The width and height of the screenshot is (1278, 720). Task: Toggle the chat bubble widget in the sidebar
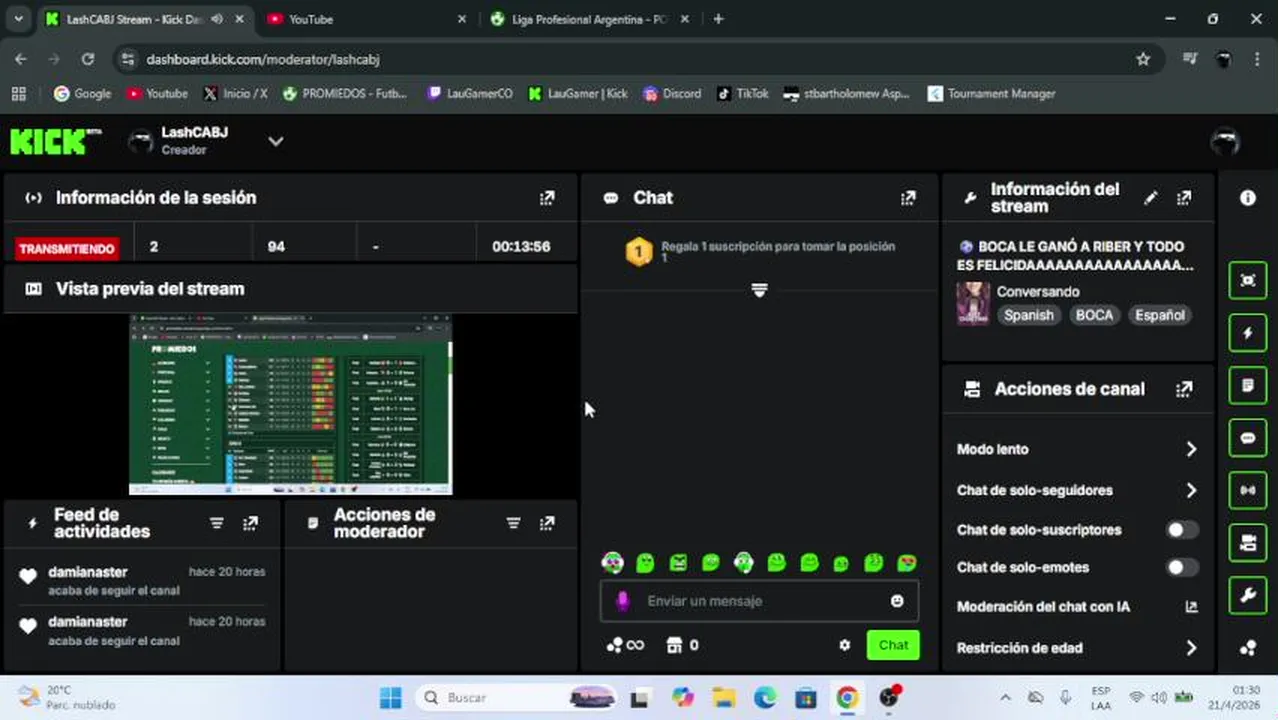1248,438
